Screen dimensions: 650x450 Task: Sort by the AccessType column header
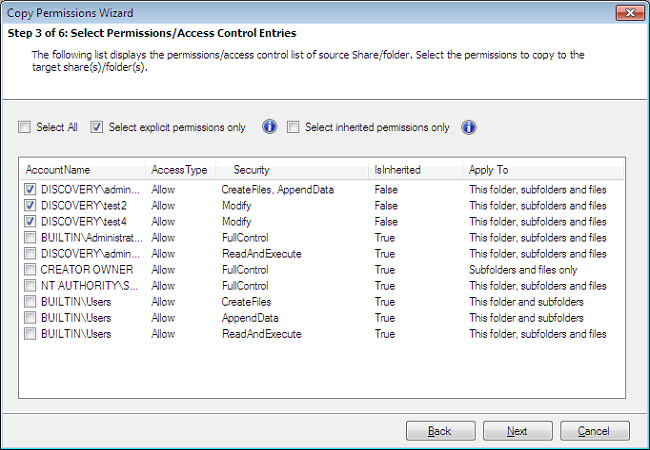pyautogui.click(x=180, y=170)
